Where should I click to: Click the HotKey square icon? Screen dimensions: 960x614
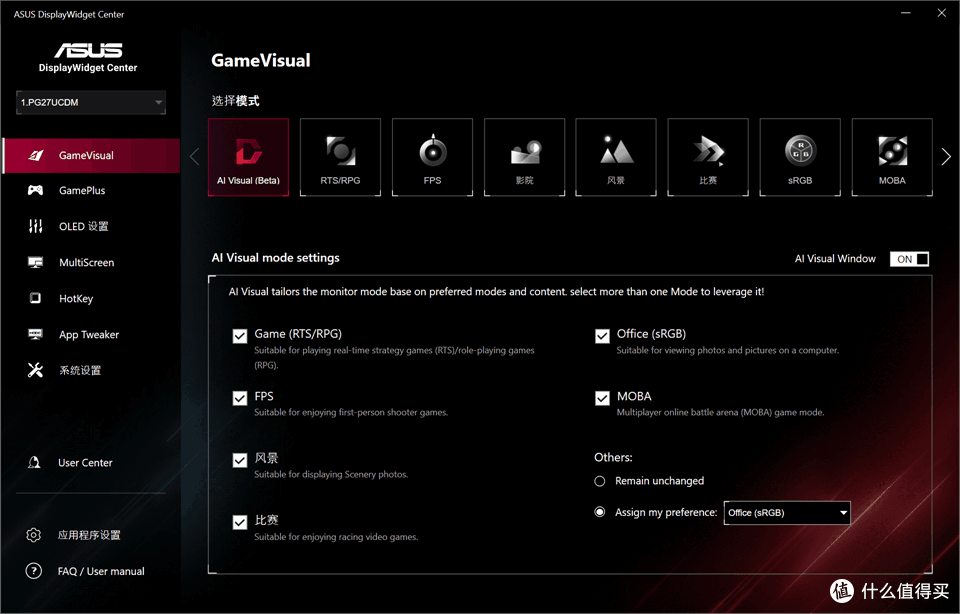[36, 298]
